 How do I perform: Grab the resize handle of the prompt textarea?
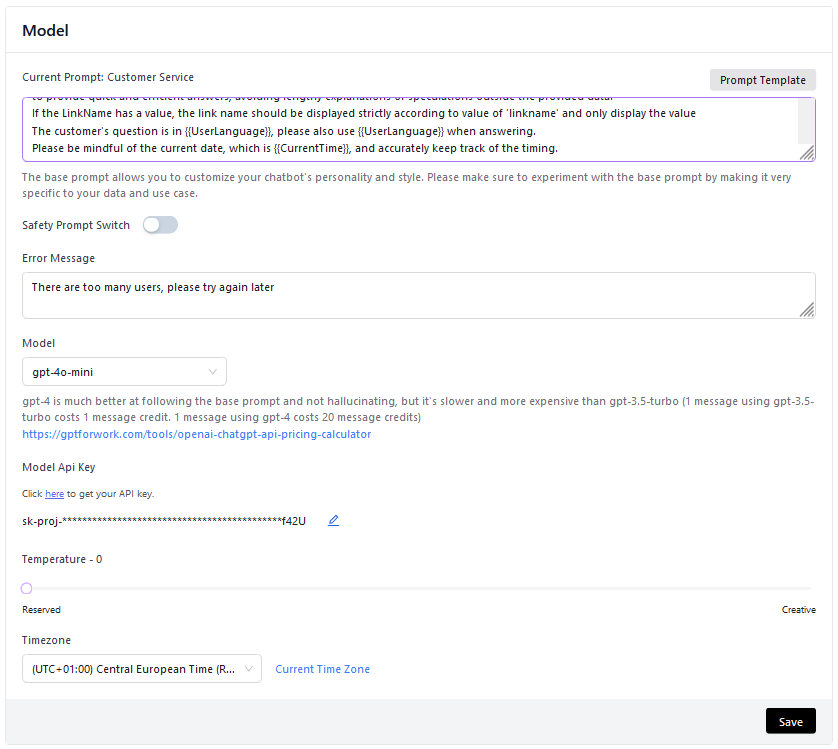pyautogui.click(x=806, y=153)
